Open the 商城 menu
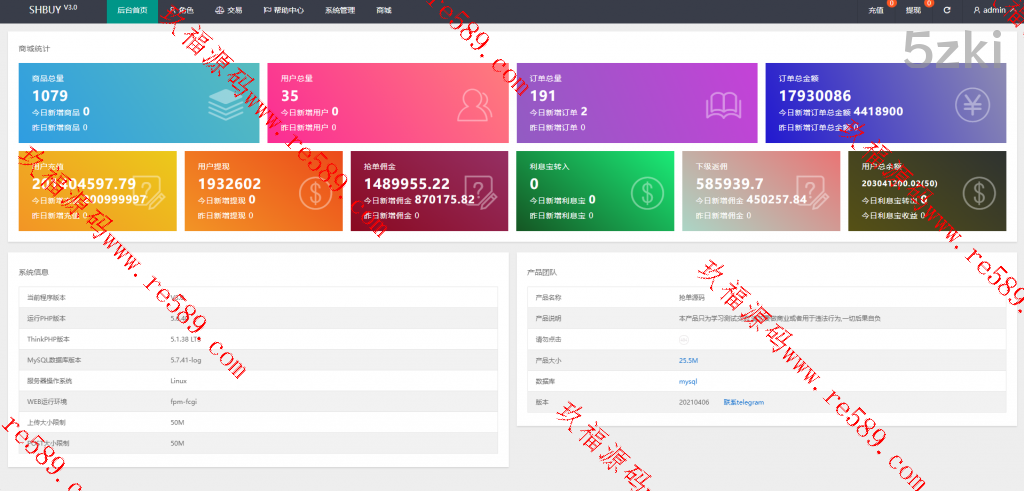The image size is (1024, 491). pos(384,10)
